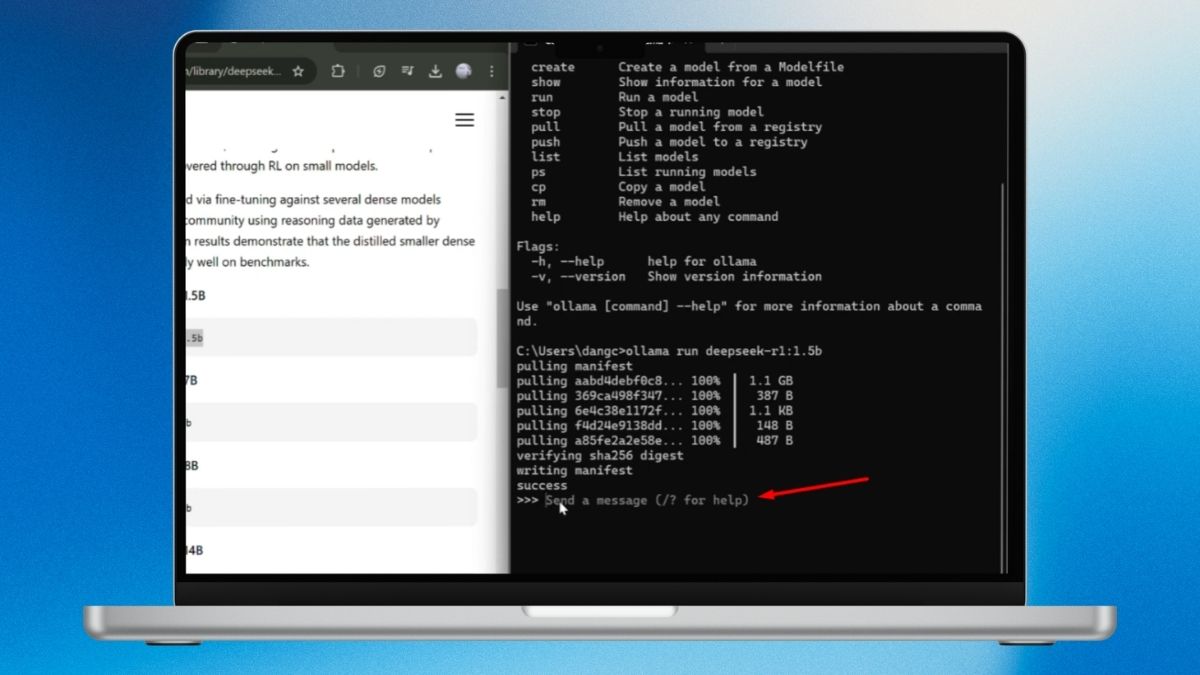
Task: Open the browser three-dot menu
Action: (x=492, y=72)
